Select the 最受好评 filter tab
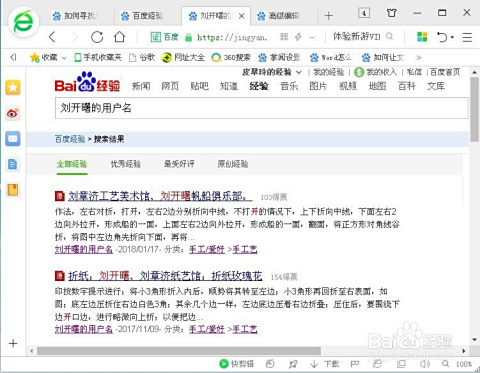Image resolution: width=480 pixels, height=373 pixels. 179,164
